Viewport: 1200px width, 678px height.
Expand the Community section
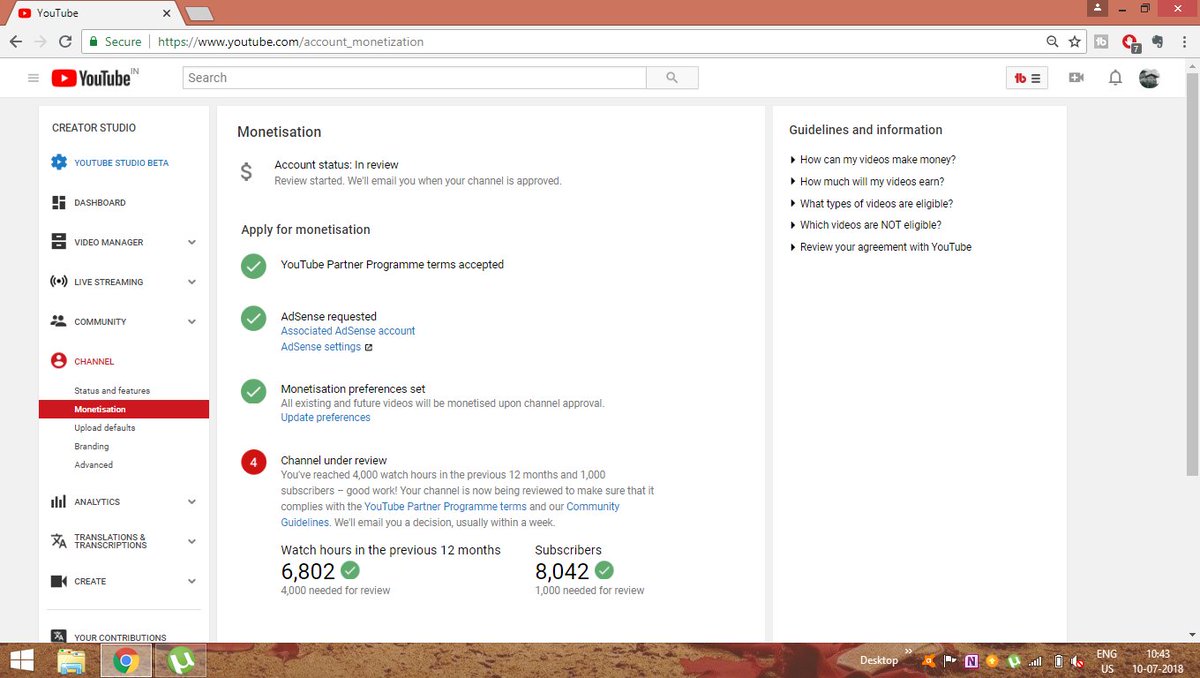pyautogui.click(x=192, y=322)
